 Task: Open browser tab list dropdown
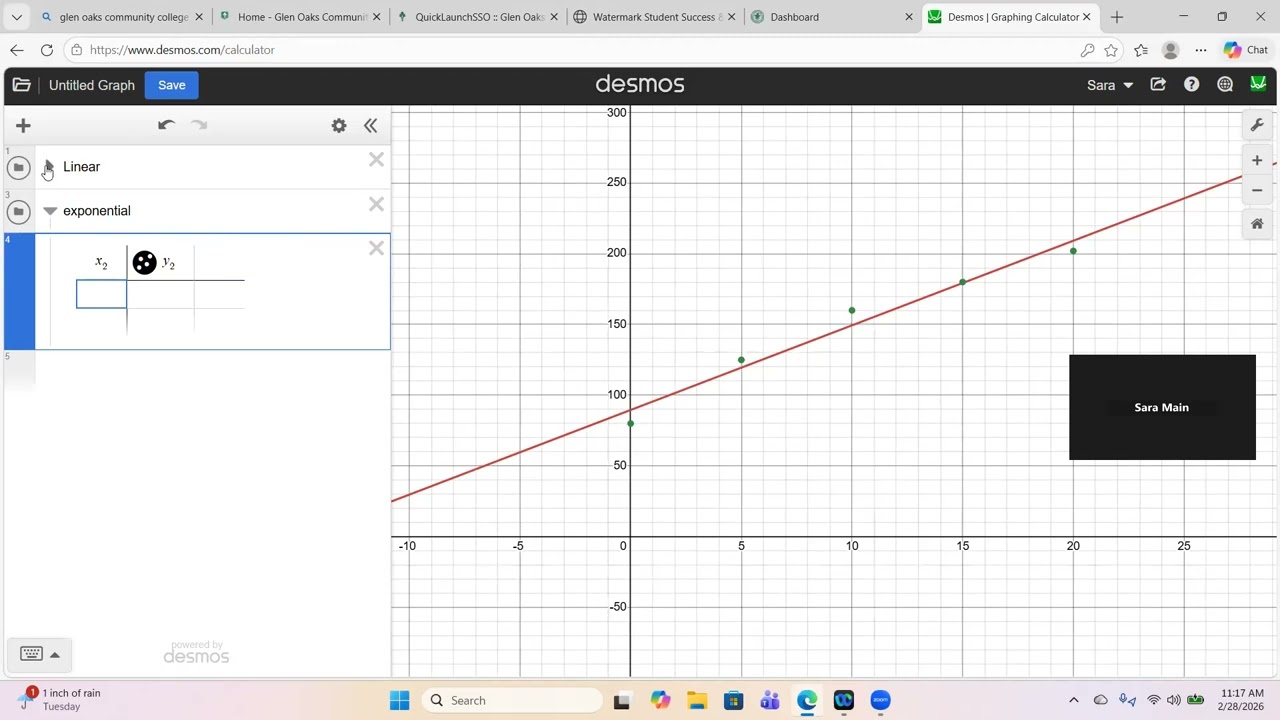(17, 17)
